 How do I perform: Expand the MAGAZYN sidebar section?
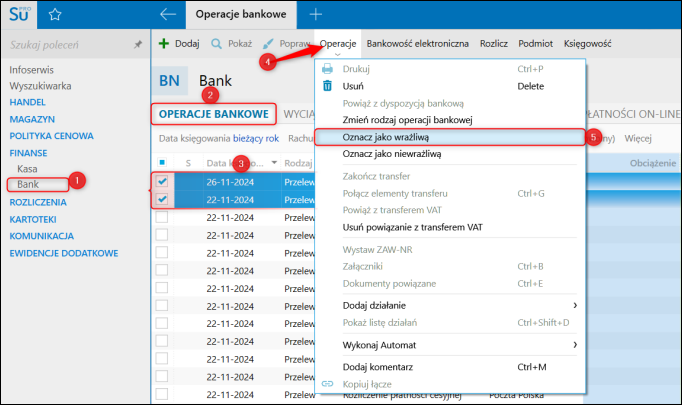coord(32,119)
